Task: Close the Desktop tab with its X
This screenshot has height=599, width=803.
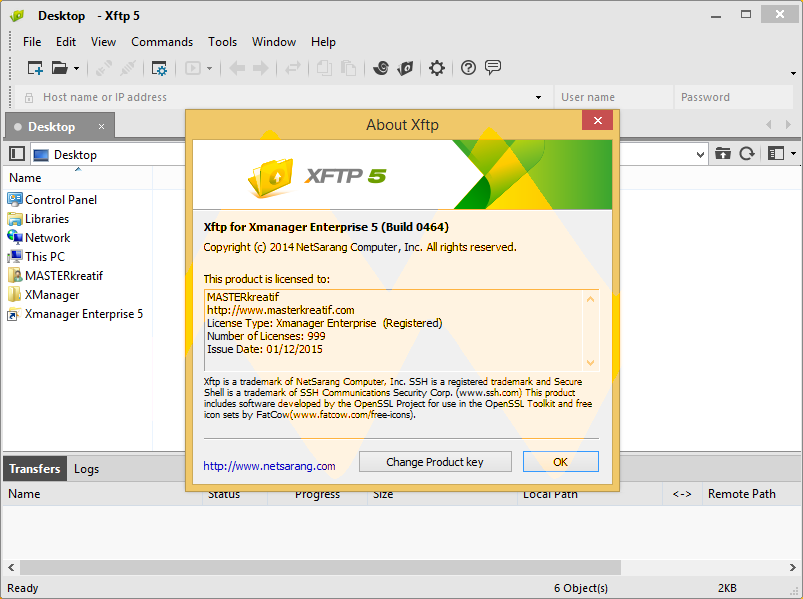Action: 101,126
